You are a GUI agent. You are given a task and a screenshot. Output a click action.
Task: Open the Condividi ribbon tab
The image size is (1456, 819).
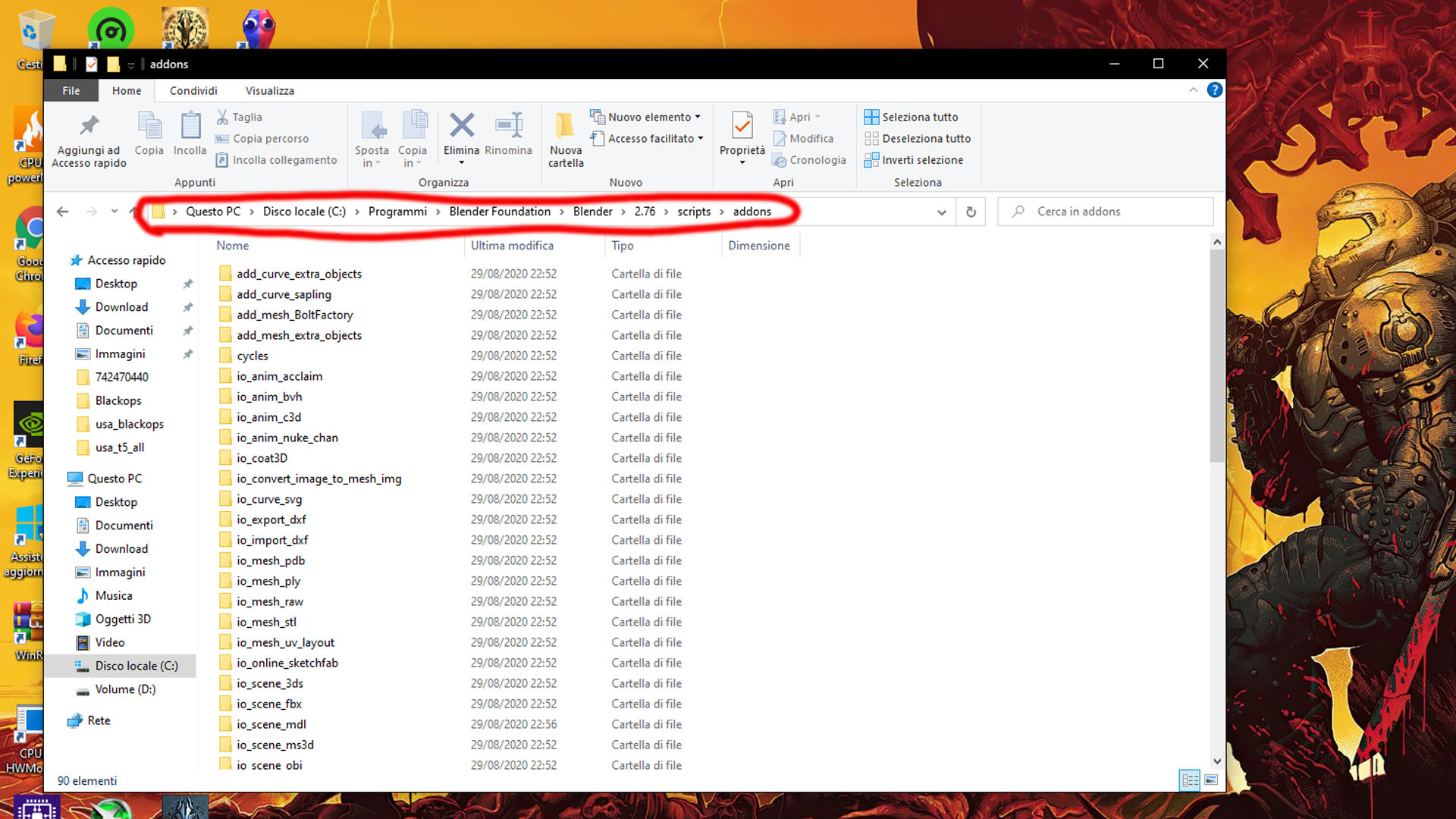pos(193,90)
